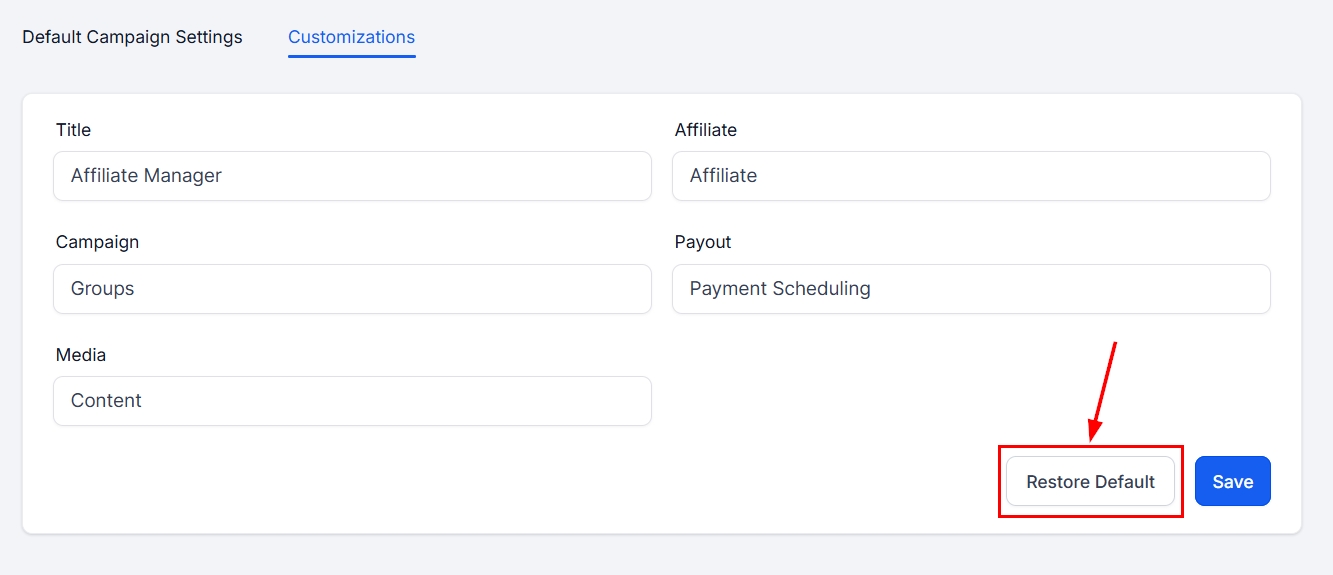Click the blue underline beneath Customizations
Viewport: 1333px width, 575px height.
[x=351, y=56]
